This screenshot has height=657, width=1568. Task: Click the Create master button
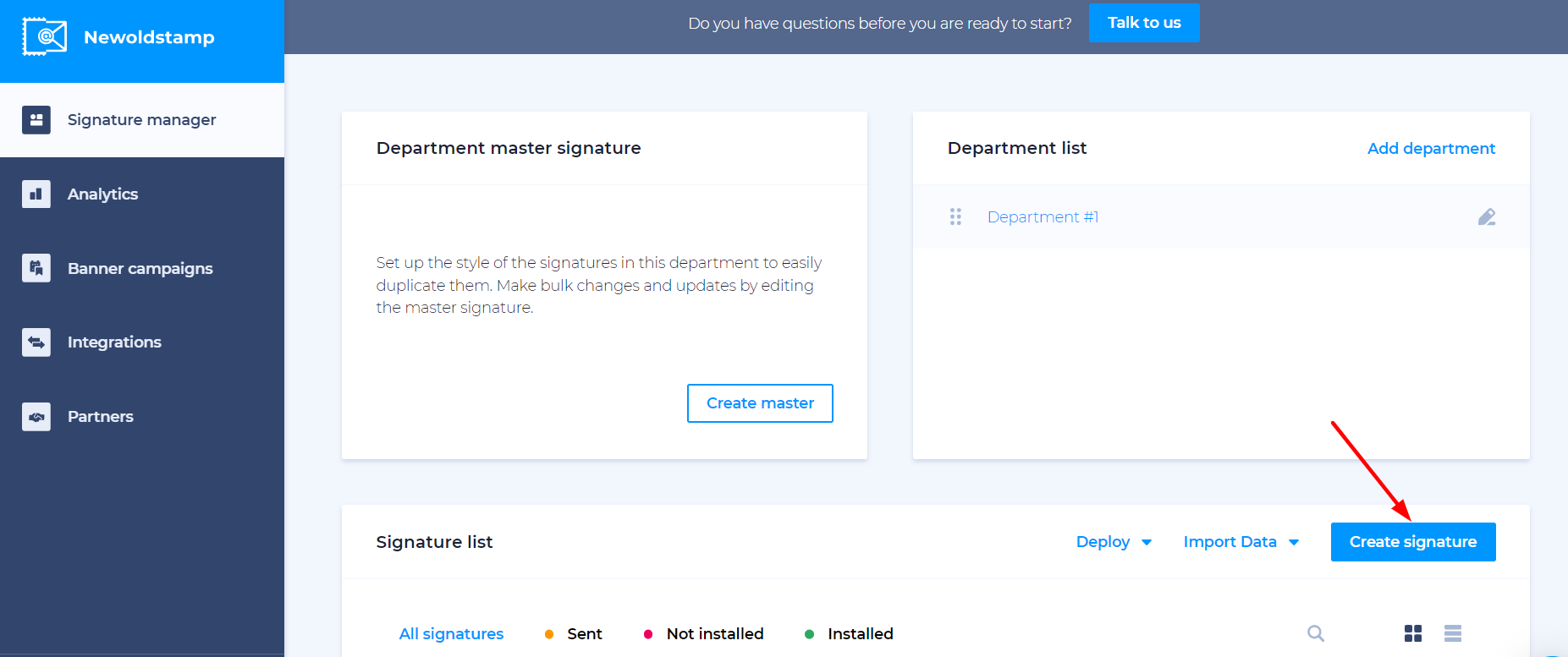pos(760,403)
